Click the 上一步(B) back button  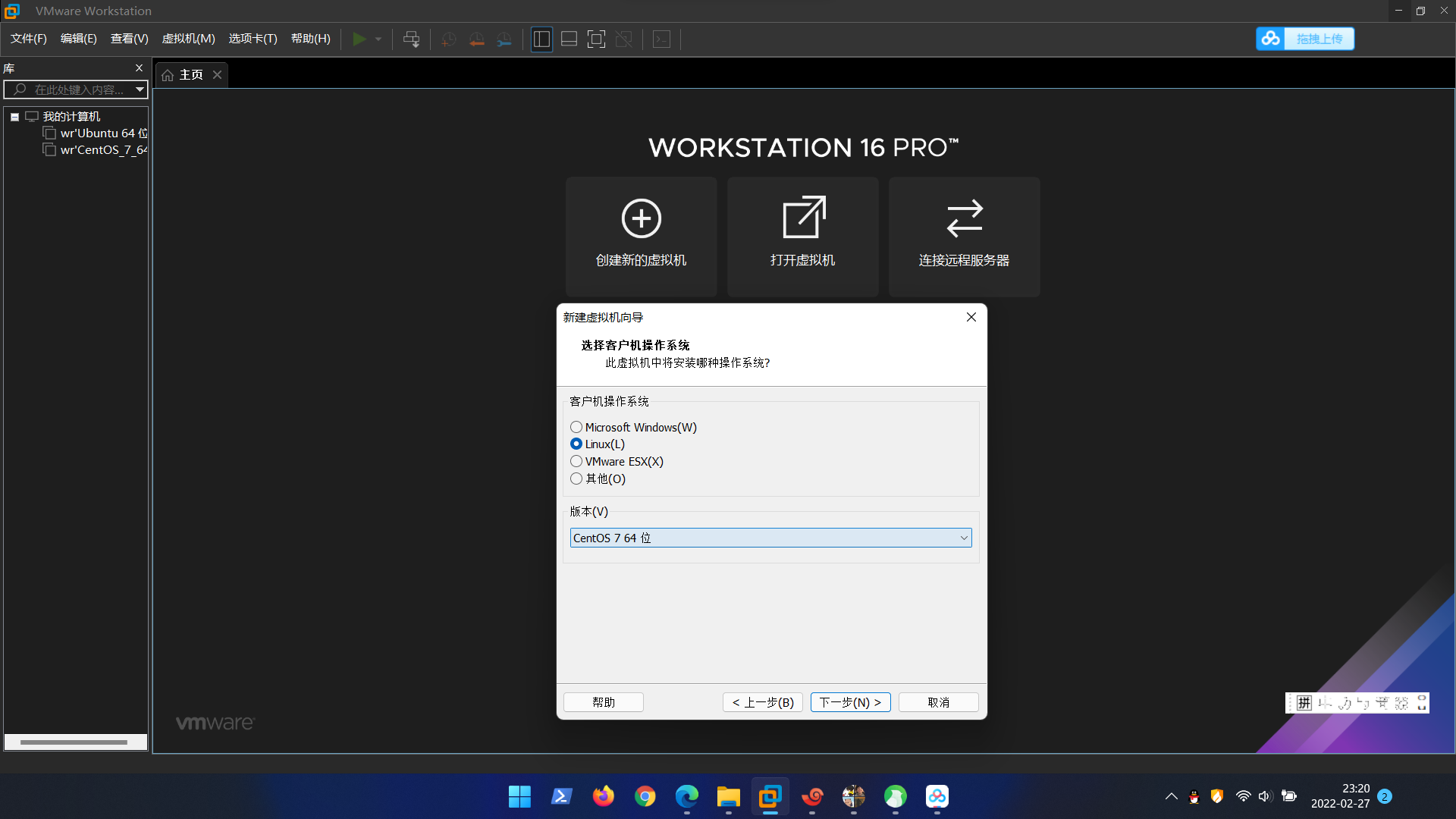coord(762,703)
